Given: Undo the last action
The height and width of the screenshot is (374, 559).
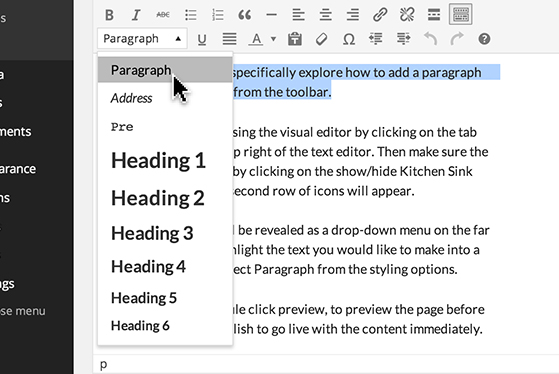Looking at the screenshot, I should click(x=430, y=39).
